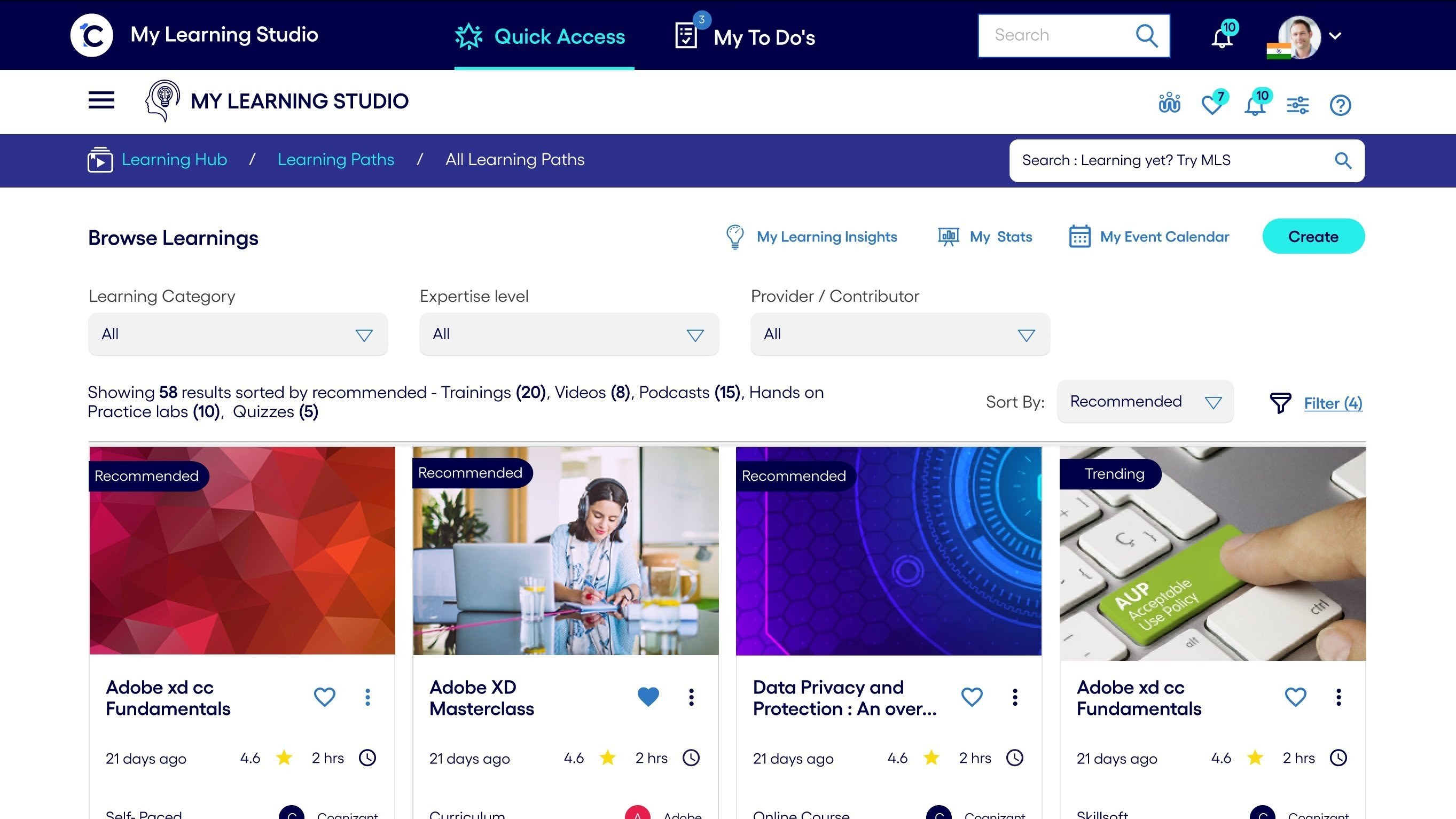Viewport: 1456px width, 819px height.
Task: Open the help question mark icon
Action: click(x=1340, y=105)
